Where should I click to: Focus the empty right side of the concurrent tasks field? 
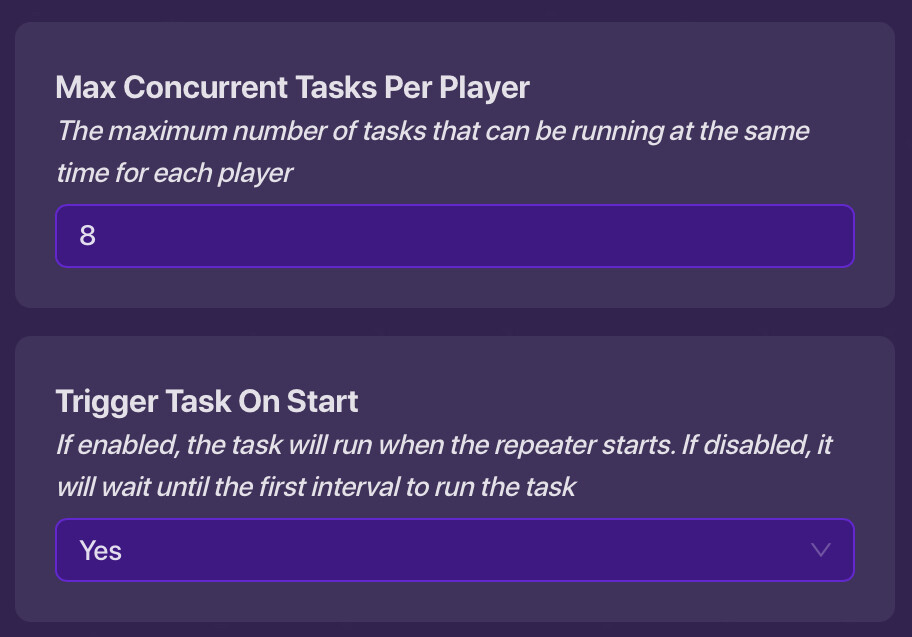coord(700,236)
